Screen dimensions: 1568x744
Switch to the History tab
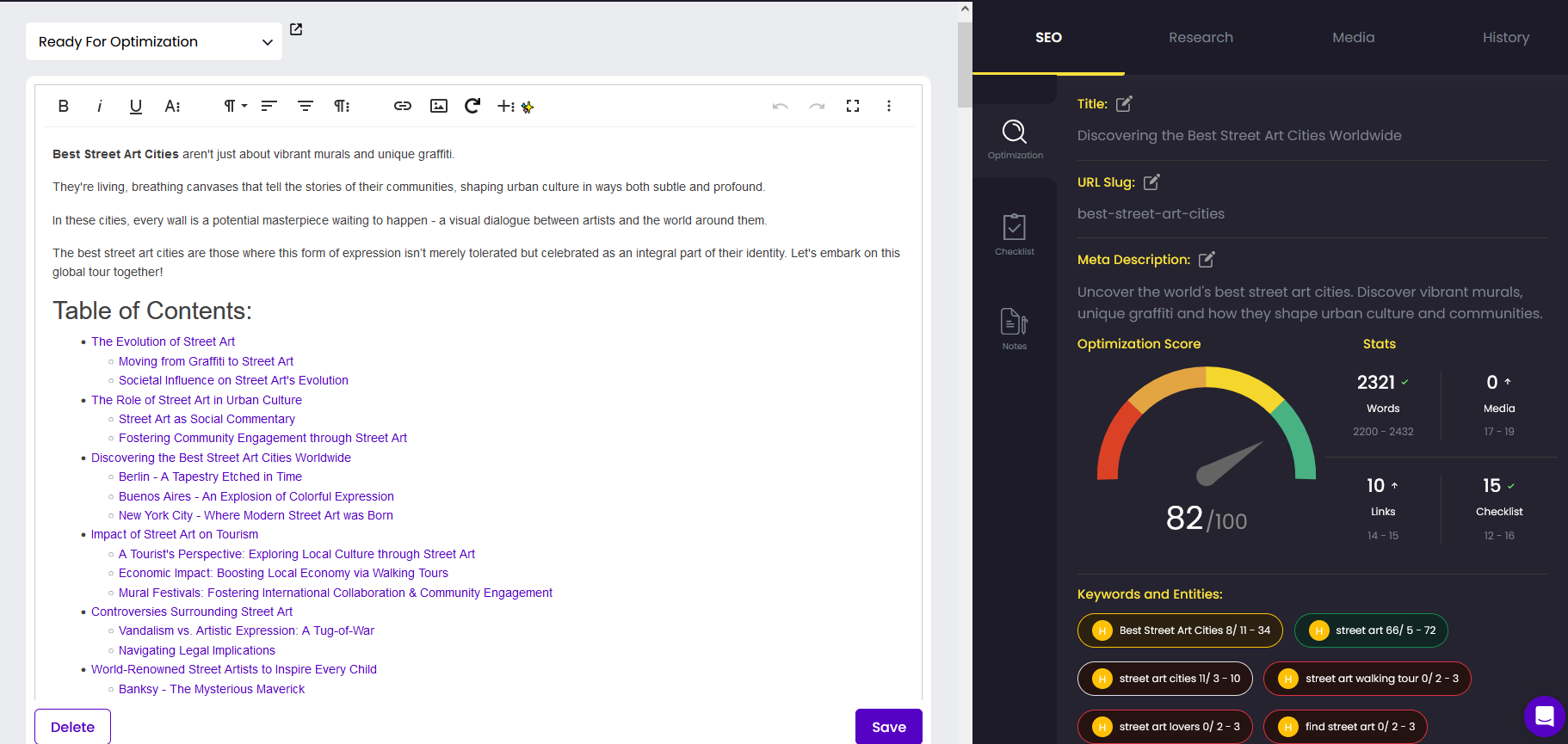[1505, 38]
